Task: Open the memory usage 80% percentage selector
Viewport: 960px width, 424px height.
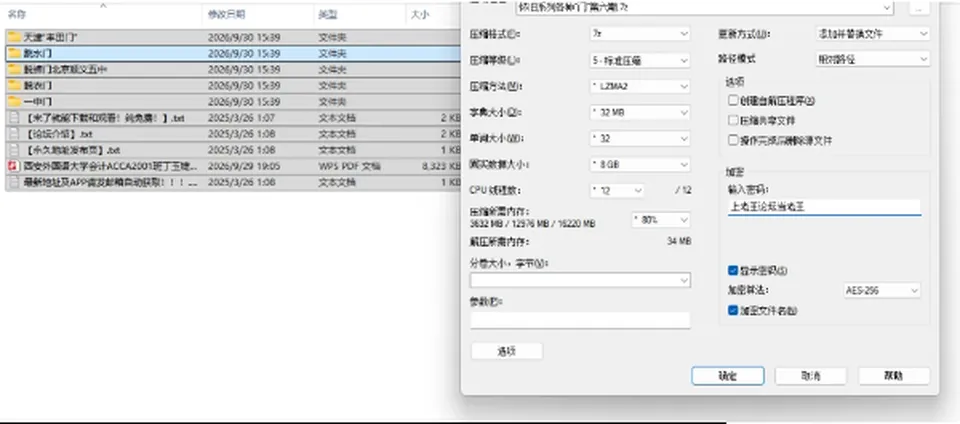Action: click(x=661, y=219)
